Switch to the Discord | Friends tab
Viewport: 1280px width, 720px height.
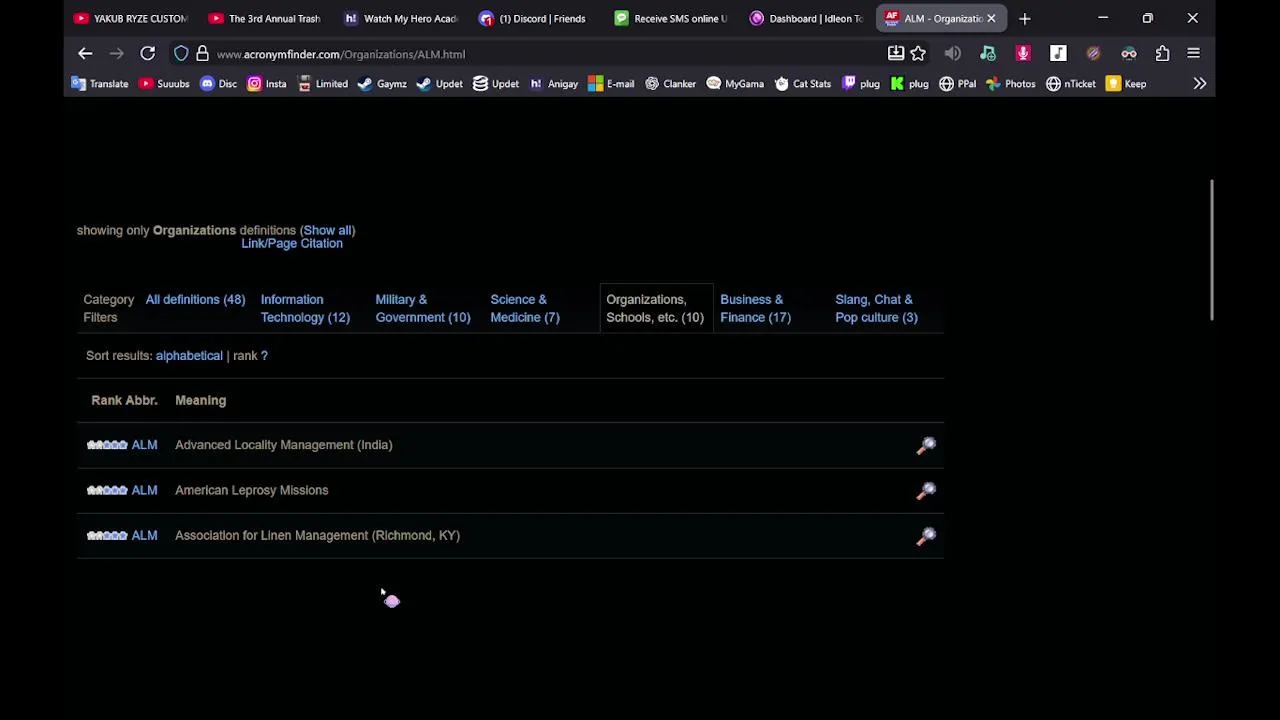(x=534, y=18)
